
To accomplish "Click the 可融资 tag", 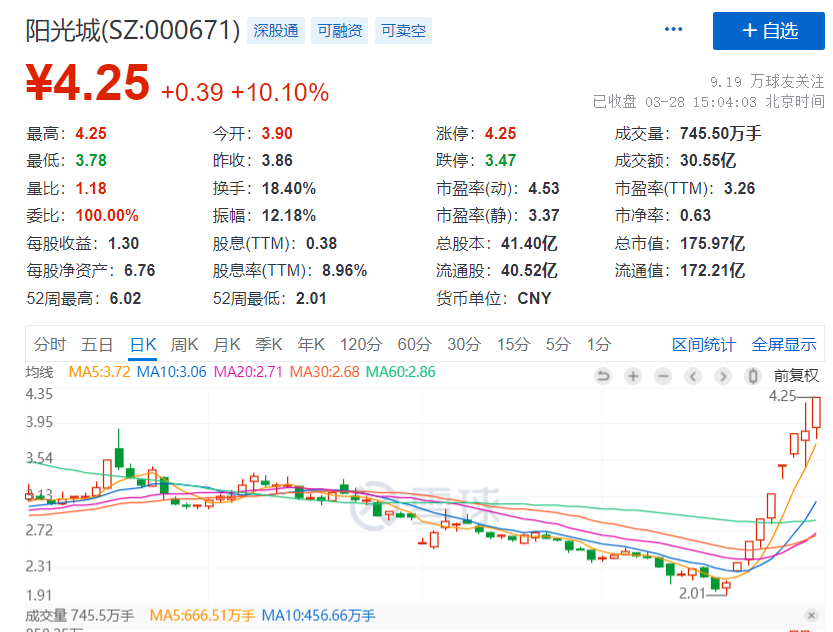I will pos(339,31).
